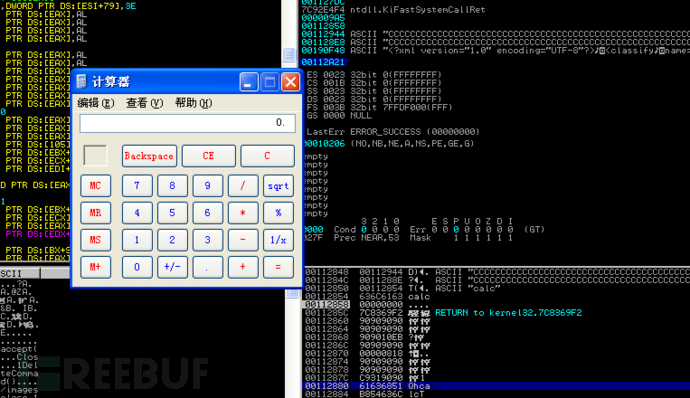
Task: Click the Backspace button in Calculator
Action: pyautogui.click(x=149, y=156)
